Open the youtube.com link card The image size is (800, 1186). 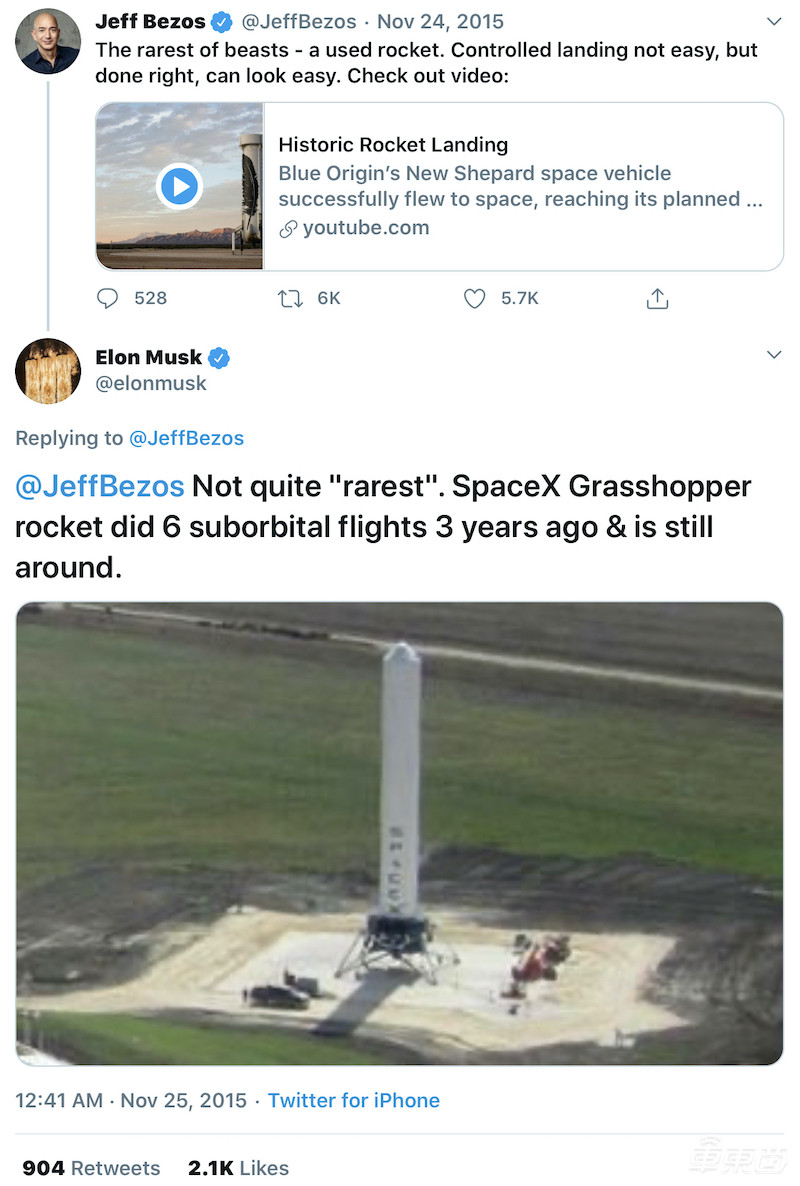coord(520,186)
